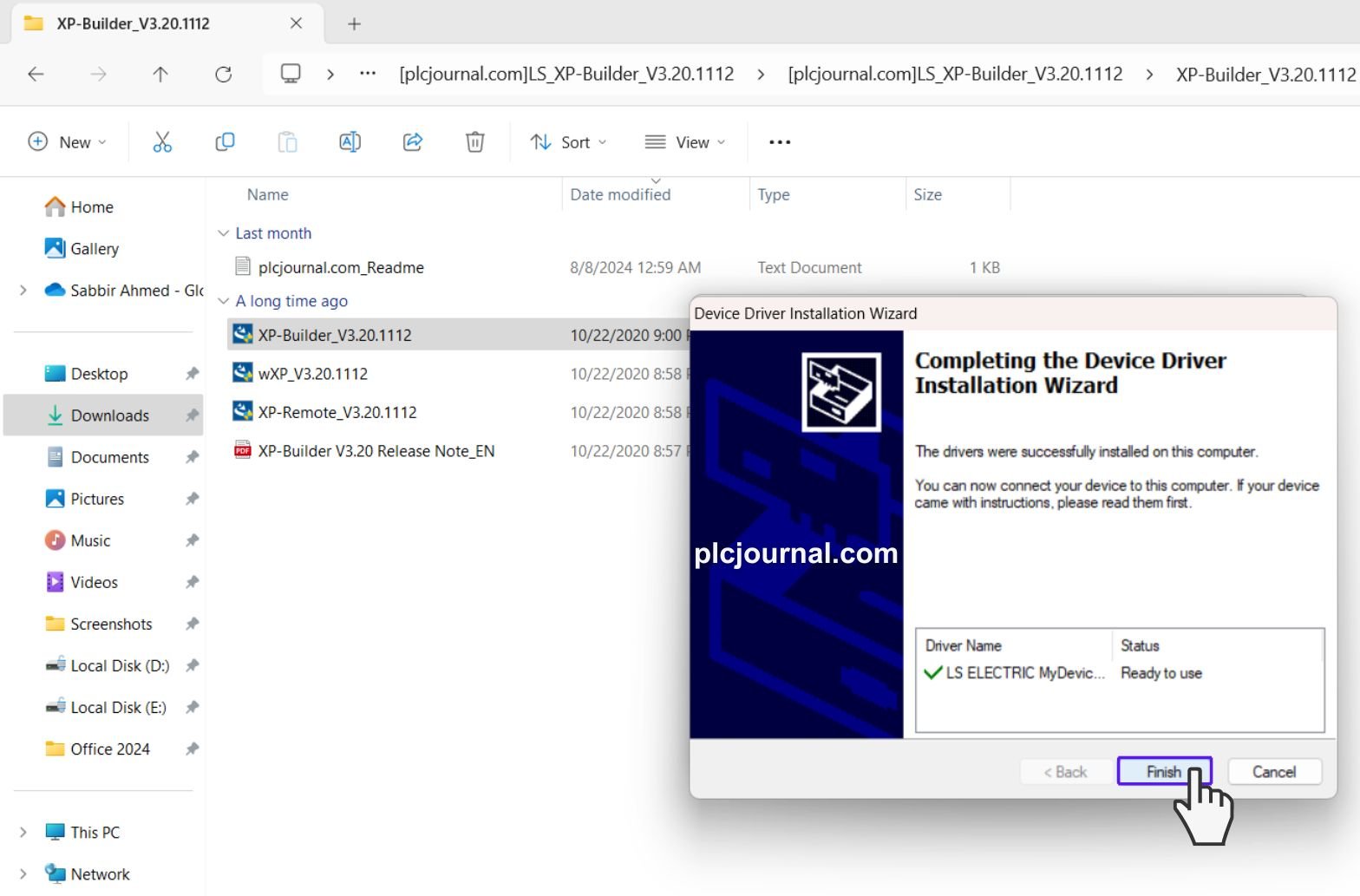Select the XP-Builder V3.20 Release Note_EN PDF
The height and width of the screenshot is (896, 1360).
(x=376, y=451)
